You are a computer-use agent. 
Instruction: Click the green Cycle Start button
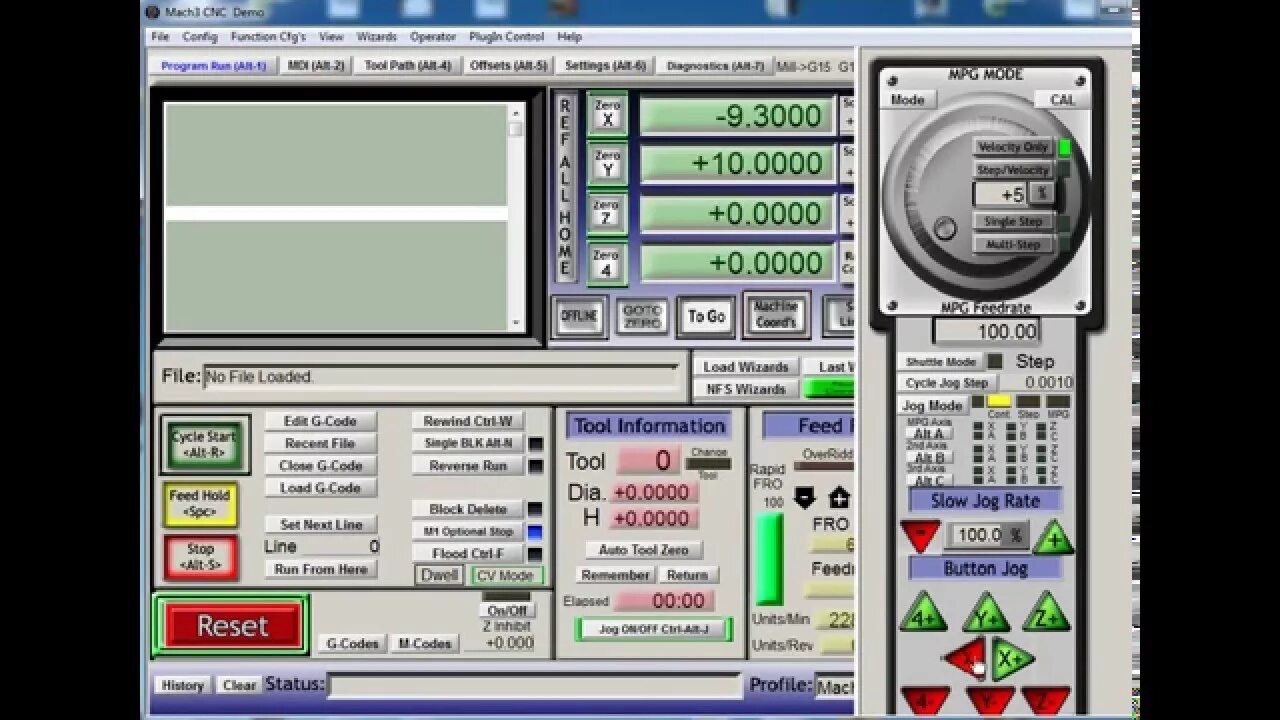[x=204, y=444]
